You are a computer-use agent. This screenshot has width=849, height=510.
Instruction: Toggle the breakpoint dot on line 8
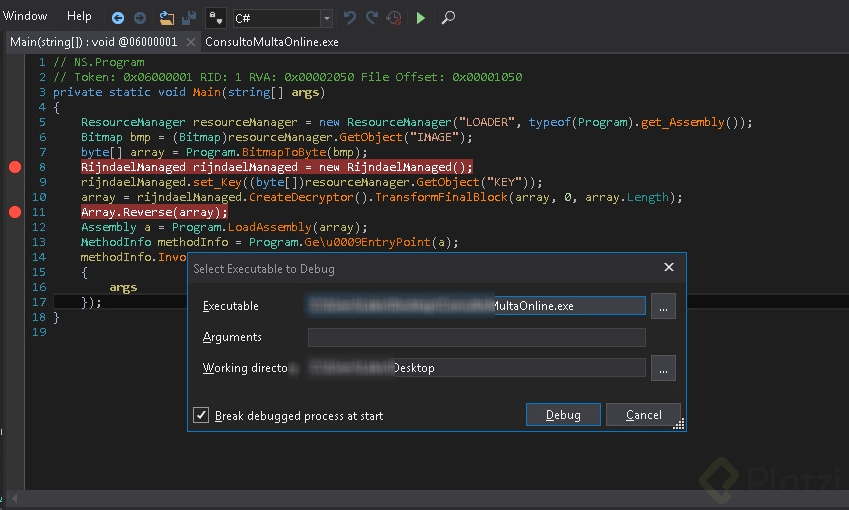coord(14,167)
